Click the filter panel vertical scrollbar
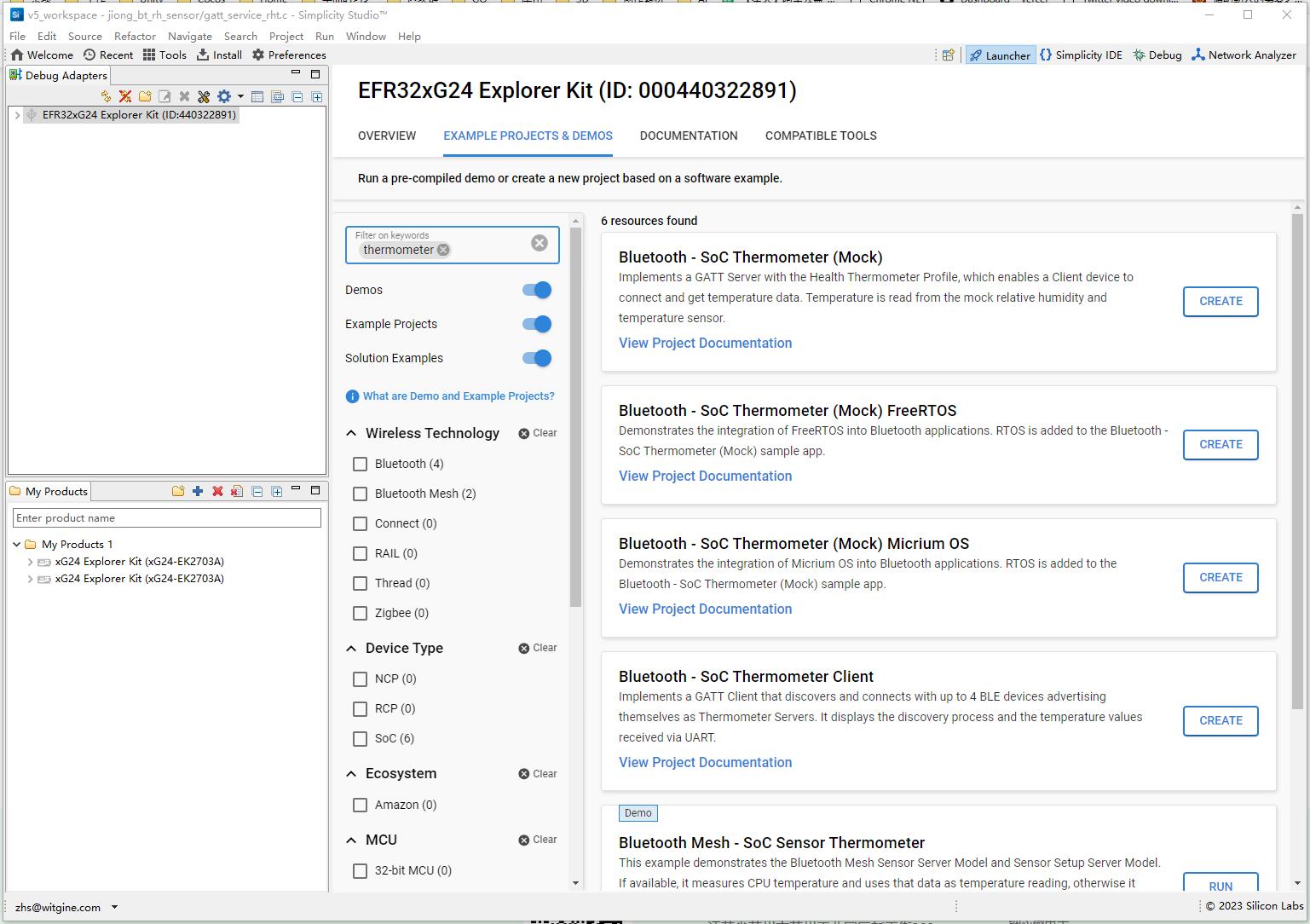This screenshot has width=1310, height=924. (575, 418)
